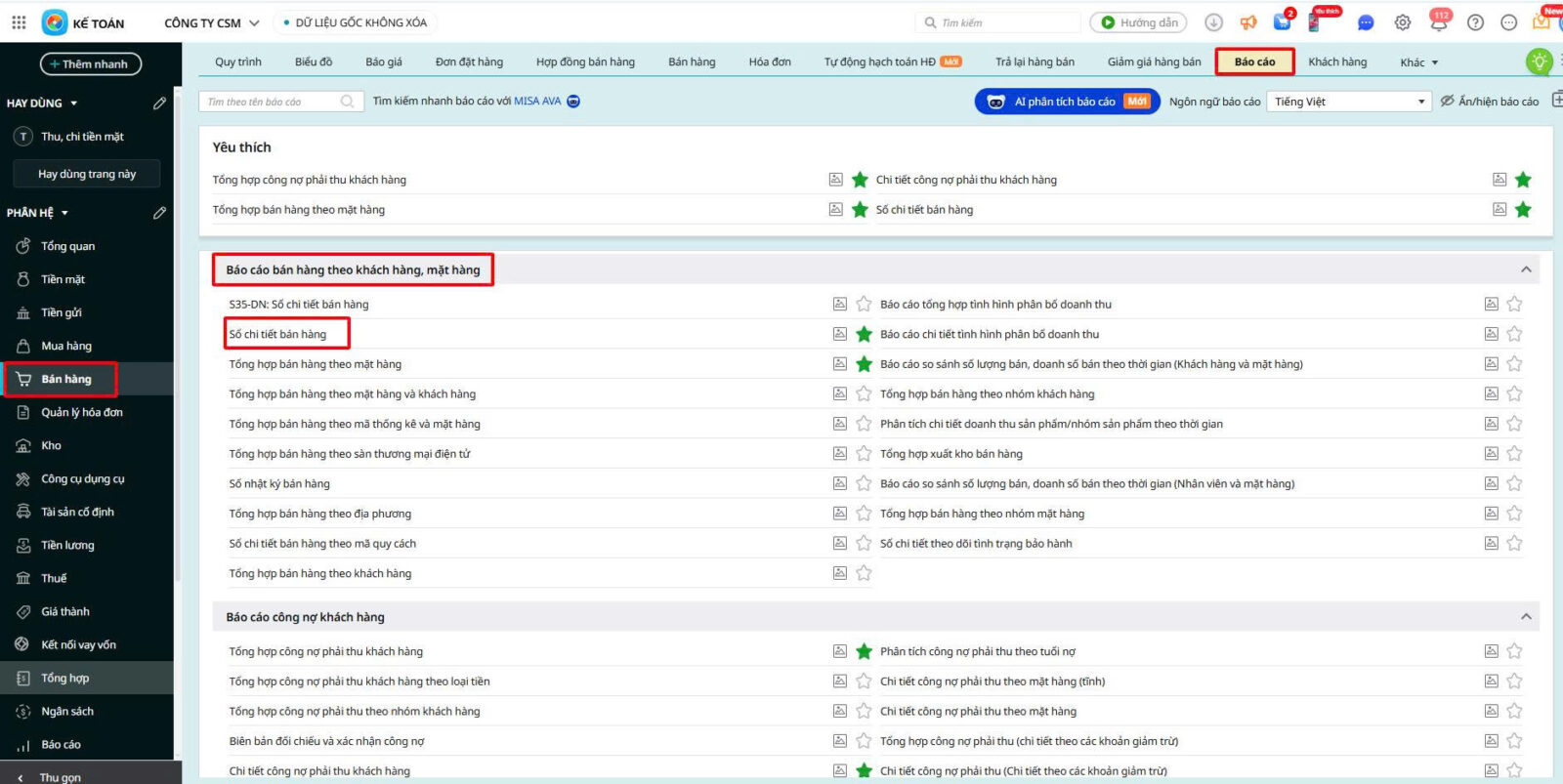Click the Thêm nhanh button
Image resolution: width=1563 pixels, height=784 pixels.
[90, 64]
